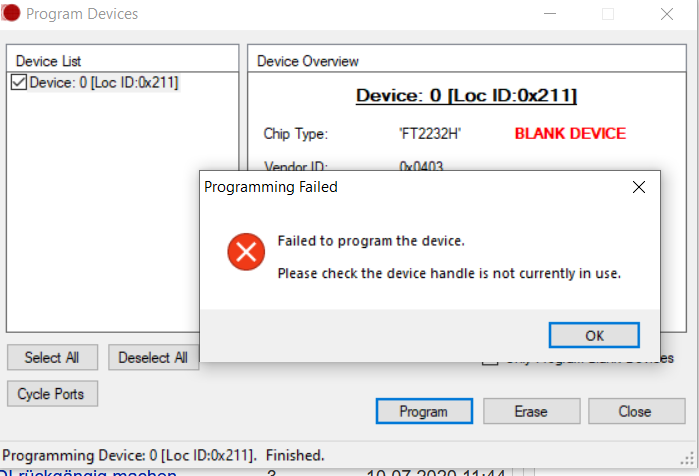Click the resize grip in the status bar corner
Viewport: 699px width, 476px height.
[x=688, y=459]
